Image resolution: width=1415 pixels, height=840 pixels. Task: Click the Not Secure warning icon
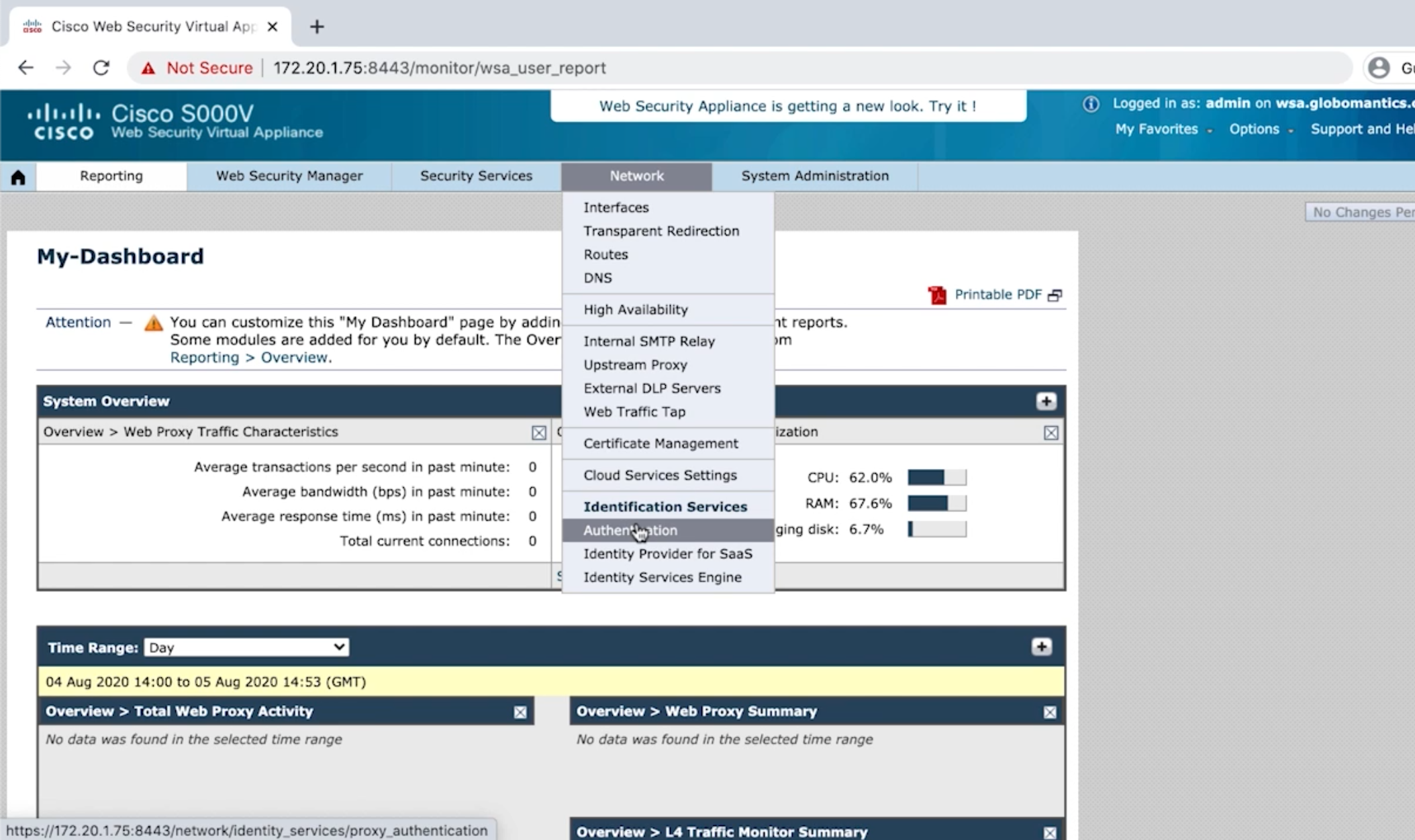148,68
